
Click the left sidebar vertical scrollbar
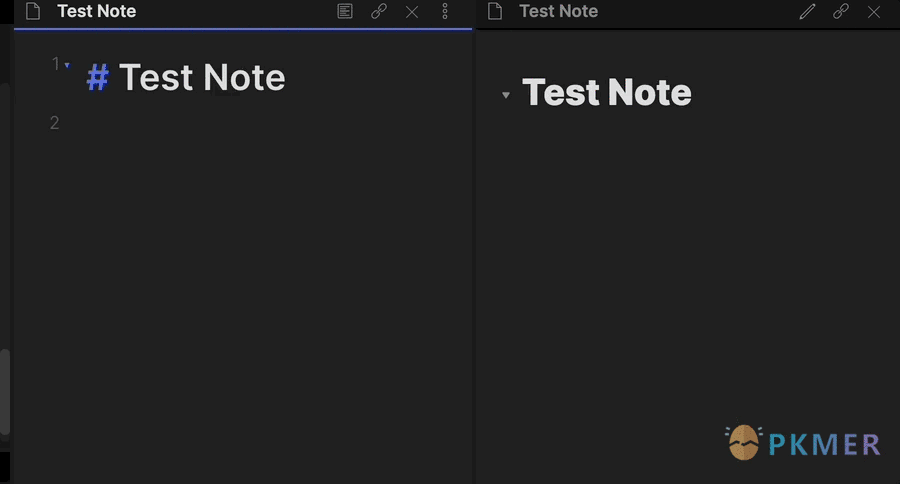pyautogui.click(x=5, y=391)
